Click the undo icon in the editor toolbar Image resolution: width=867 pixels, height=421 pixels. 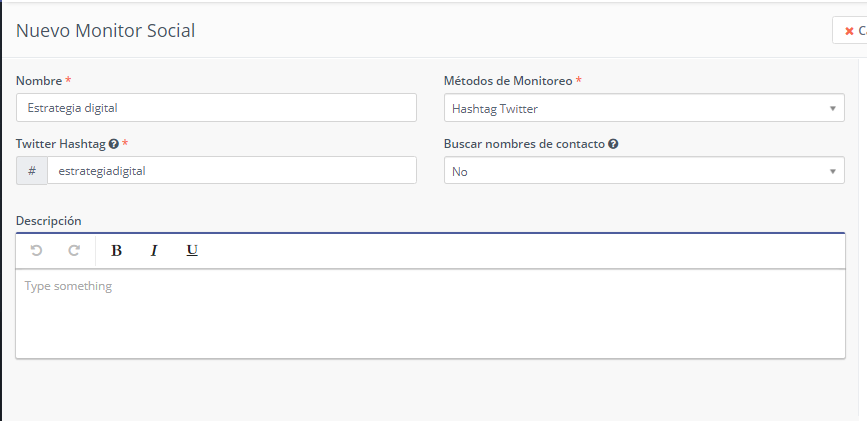[x=37, y=251]
